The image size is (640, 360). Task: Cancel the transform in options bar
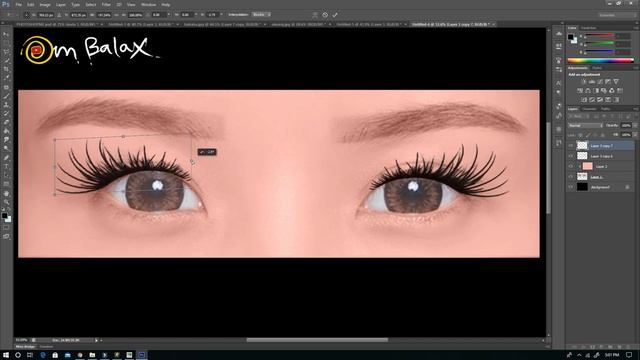(325, 15)
